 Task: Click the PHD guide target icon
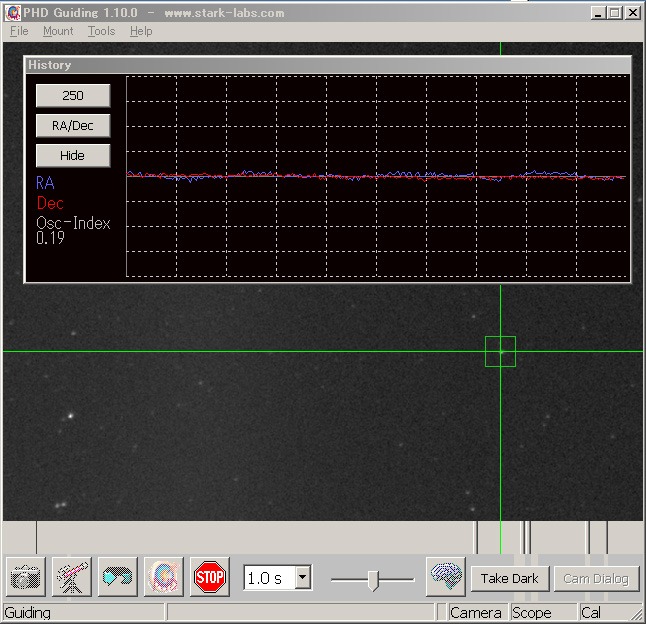pyautogui.click(x=164, y=577)
